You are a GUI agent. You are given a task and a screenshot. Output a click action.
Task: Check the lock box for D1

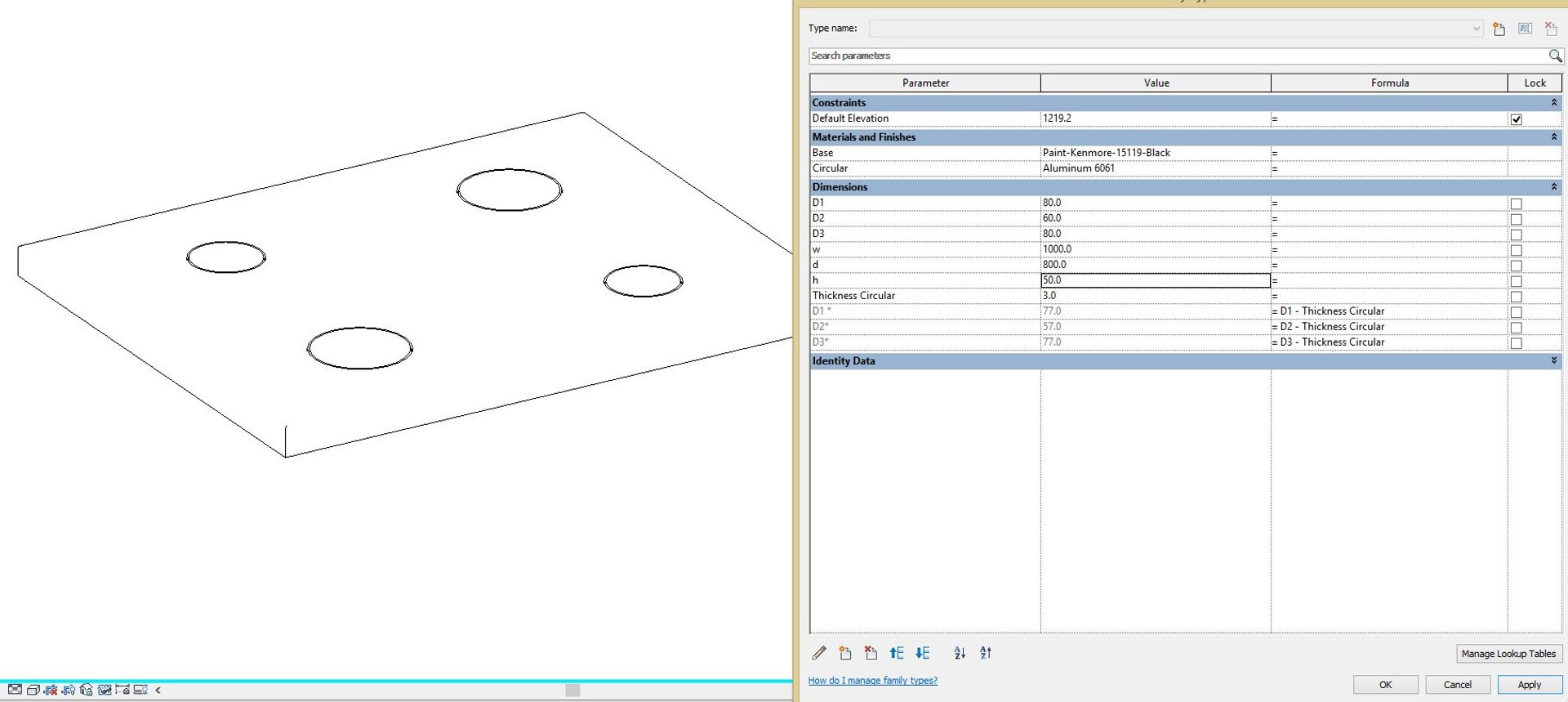pos(1516,203)
